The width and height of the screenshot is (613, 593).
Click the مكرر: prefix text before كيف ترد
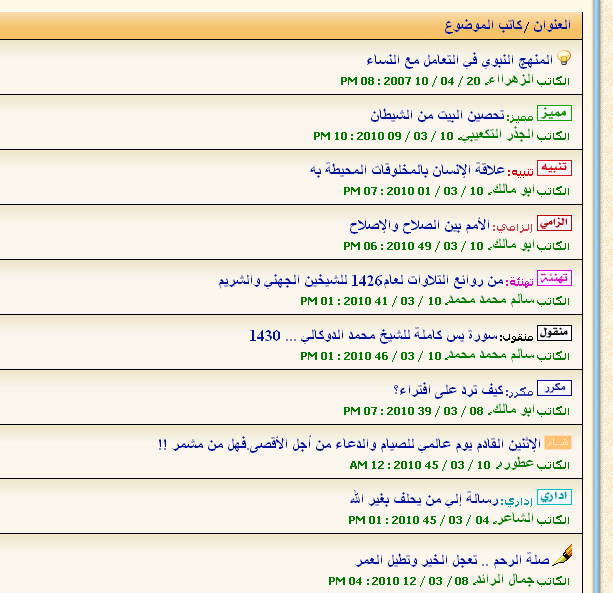point(520,392)
